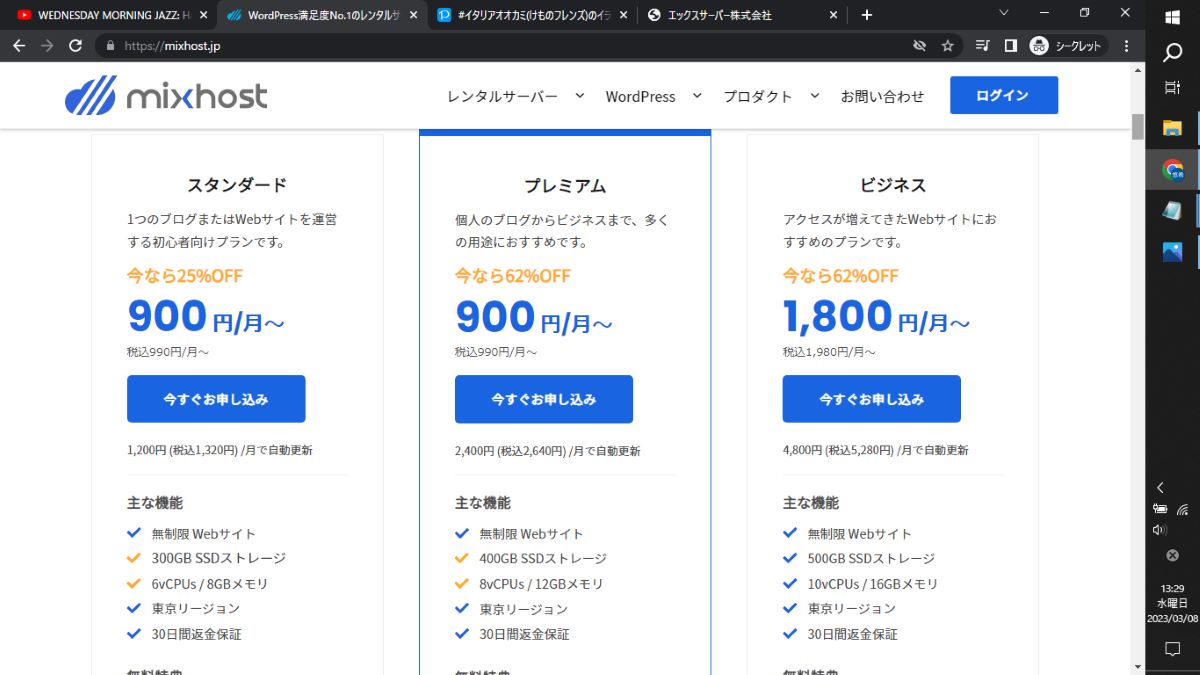The width and height of the screenshot is (1200, 675).
Task: Click the 500GB SSDストレージ feature text
Action: (x=871, y=558)
